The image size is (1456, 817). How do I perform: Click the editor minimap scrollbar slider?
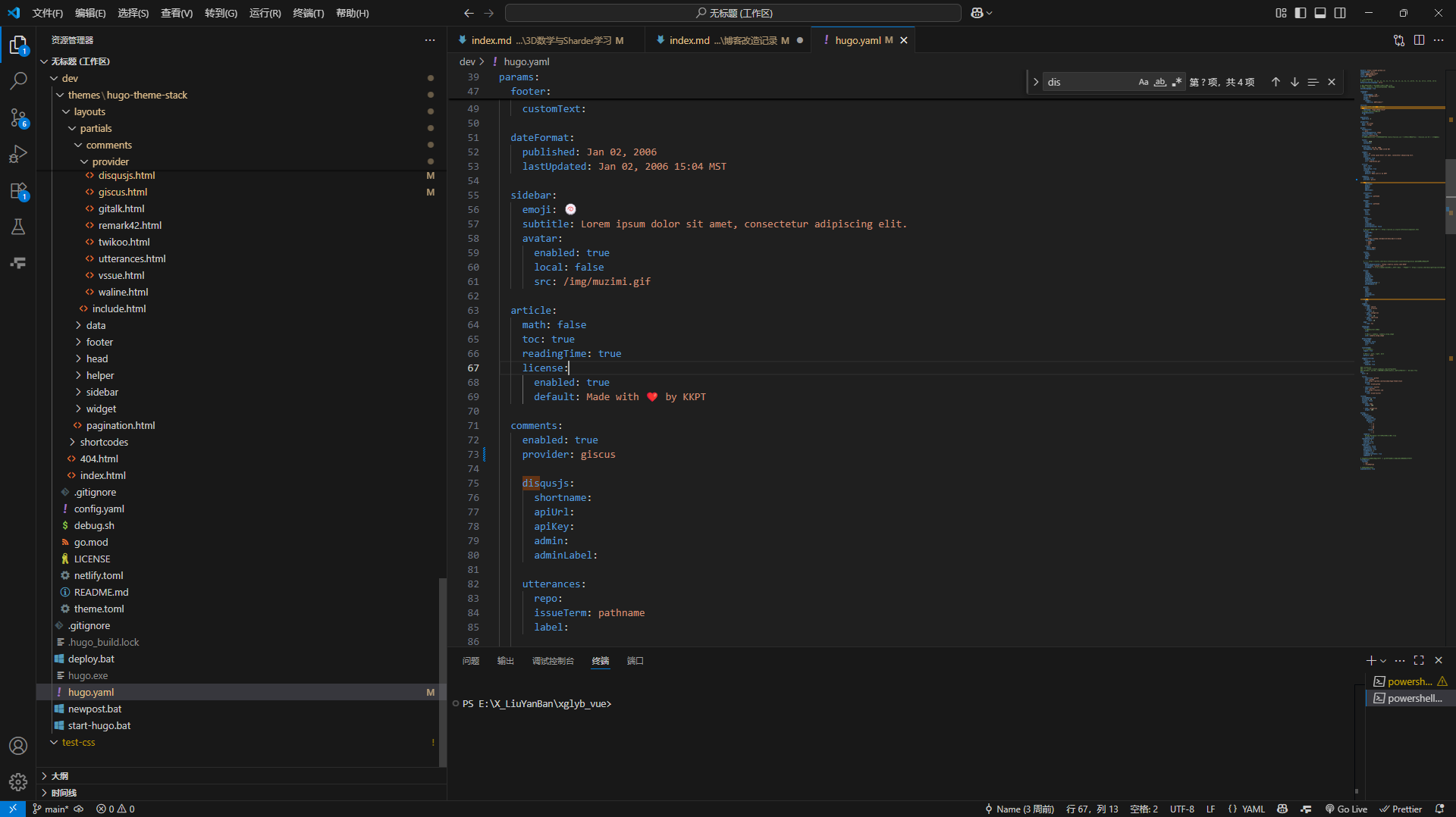pyautogui.click(x=1450, y=197)
